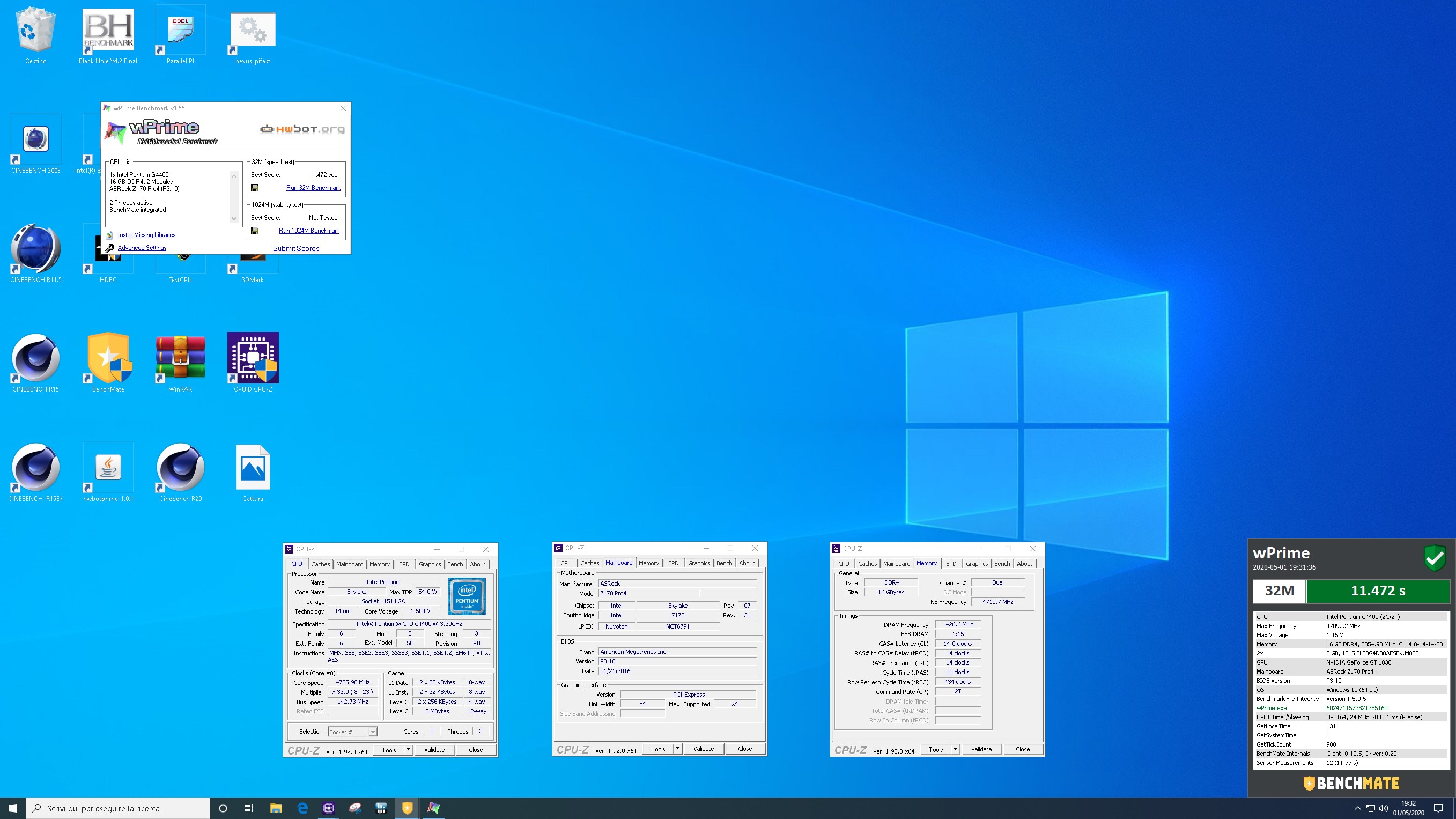The width and height of the screenshot is (1456, 819).
Task: Click Tools button in CPU-Z Memory window
Action: 936,749
